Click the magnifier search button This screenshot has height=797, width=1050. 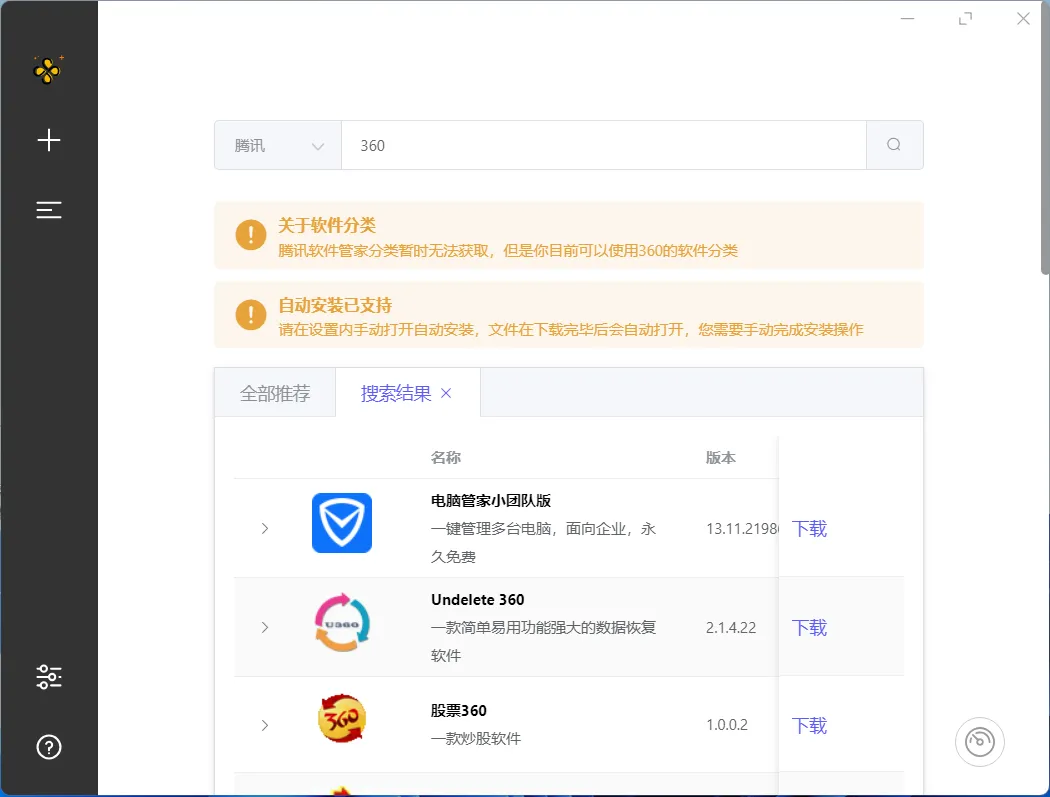[894, 145]
